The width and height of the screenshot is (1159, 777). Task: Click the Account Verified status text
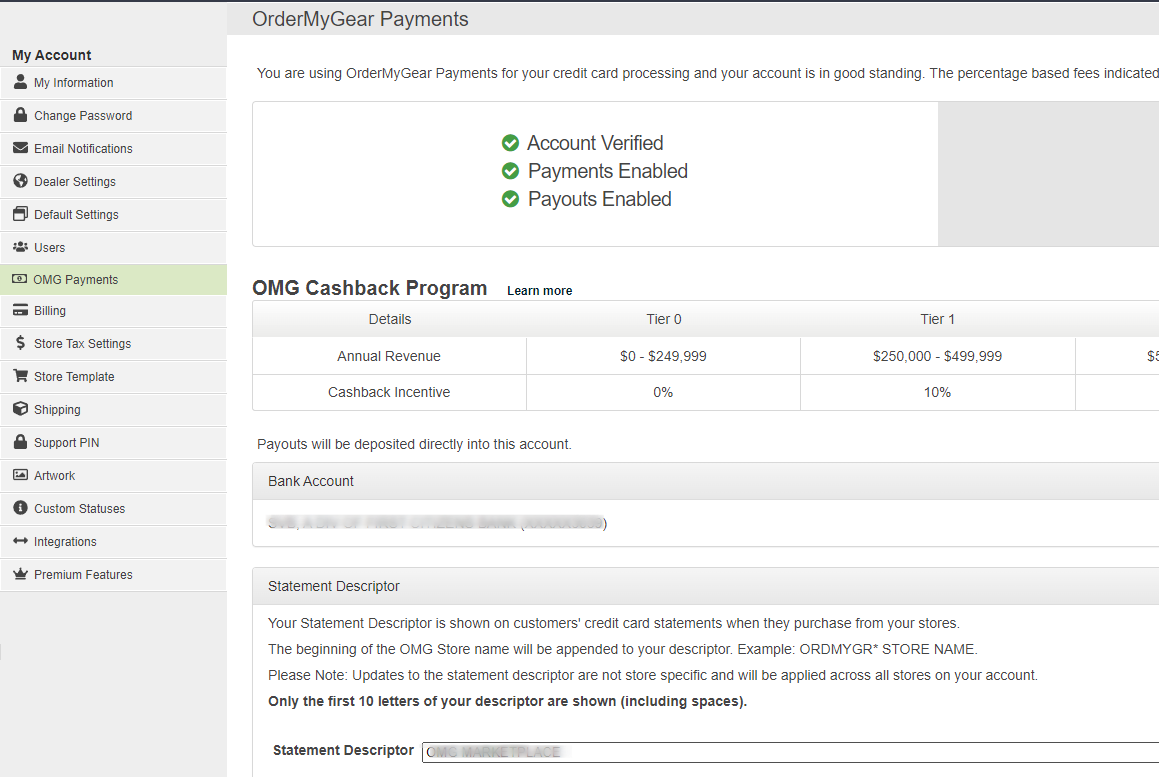[595, 143]
